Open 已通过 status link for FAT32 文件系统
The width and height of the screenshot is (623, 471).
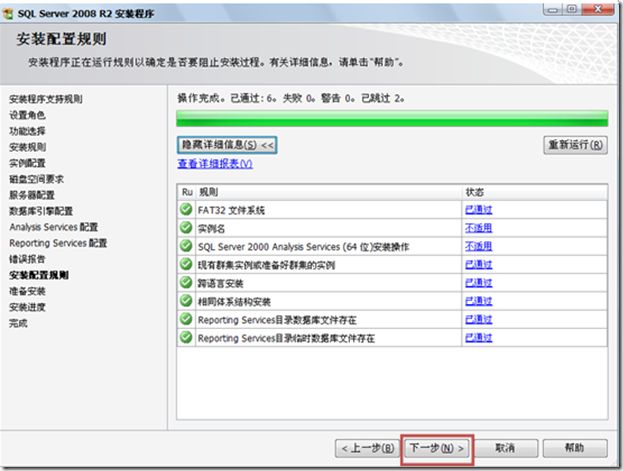pyautogui.click(x=478, y=209)
